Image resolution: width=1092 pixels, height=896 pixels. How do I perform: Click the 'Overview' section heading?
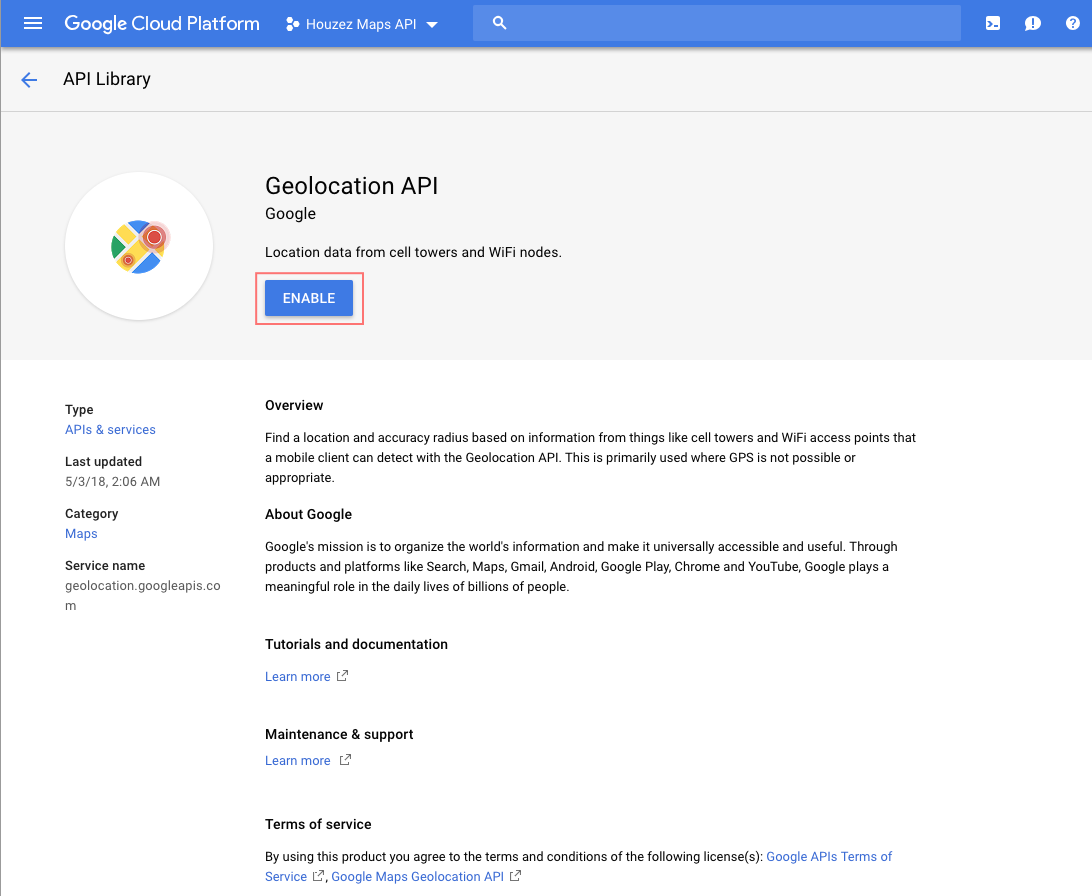[294, 405]
